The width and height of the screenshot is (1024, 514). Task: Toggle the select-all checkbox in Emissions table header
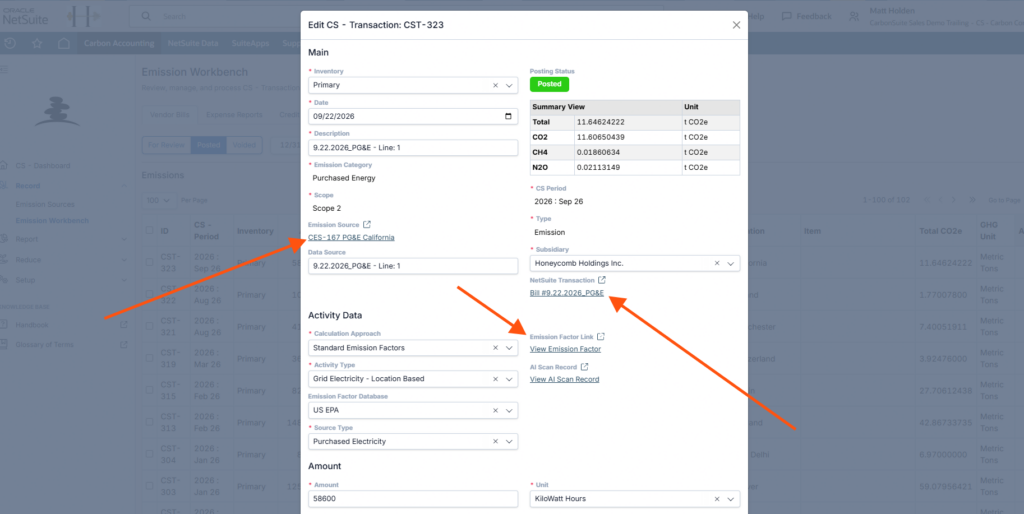click(x=150, y=231)
